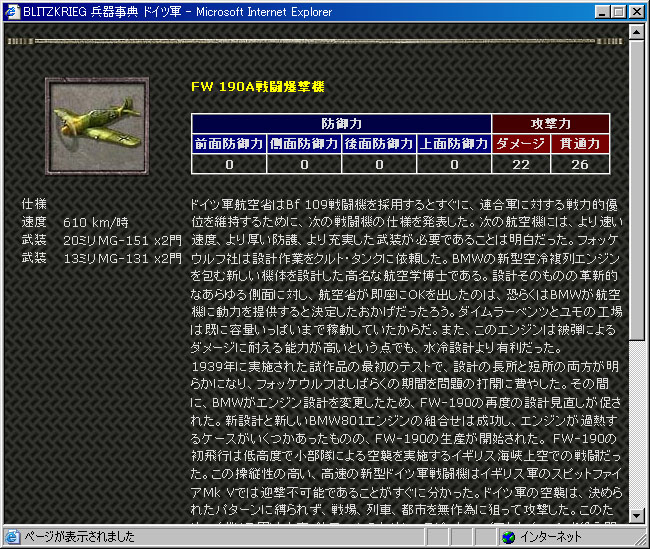Viewport: 650px width, 549px height.
Task: Click the window resize grip at bottom corner
Action: coord(640,539)
